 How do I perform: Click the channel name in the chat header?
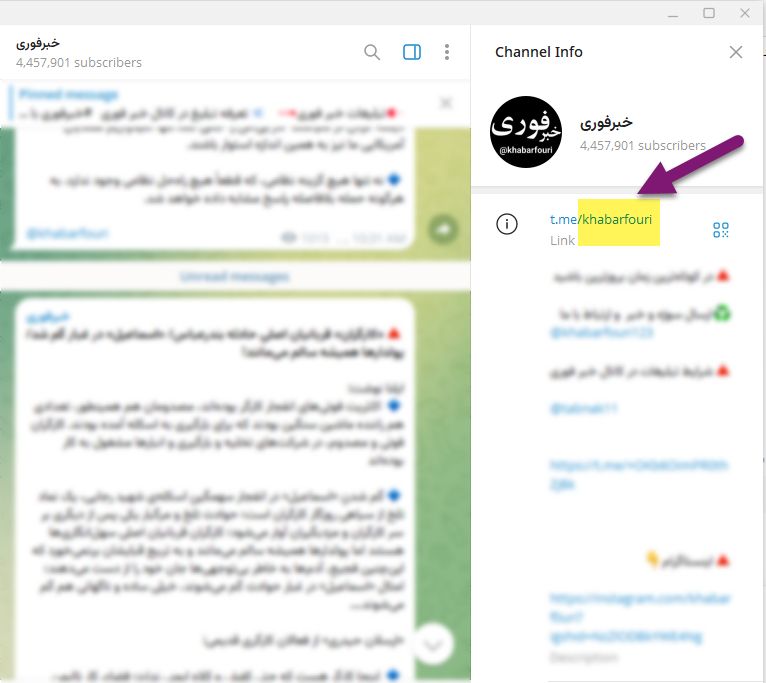(38, 43)
